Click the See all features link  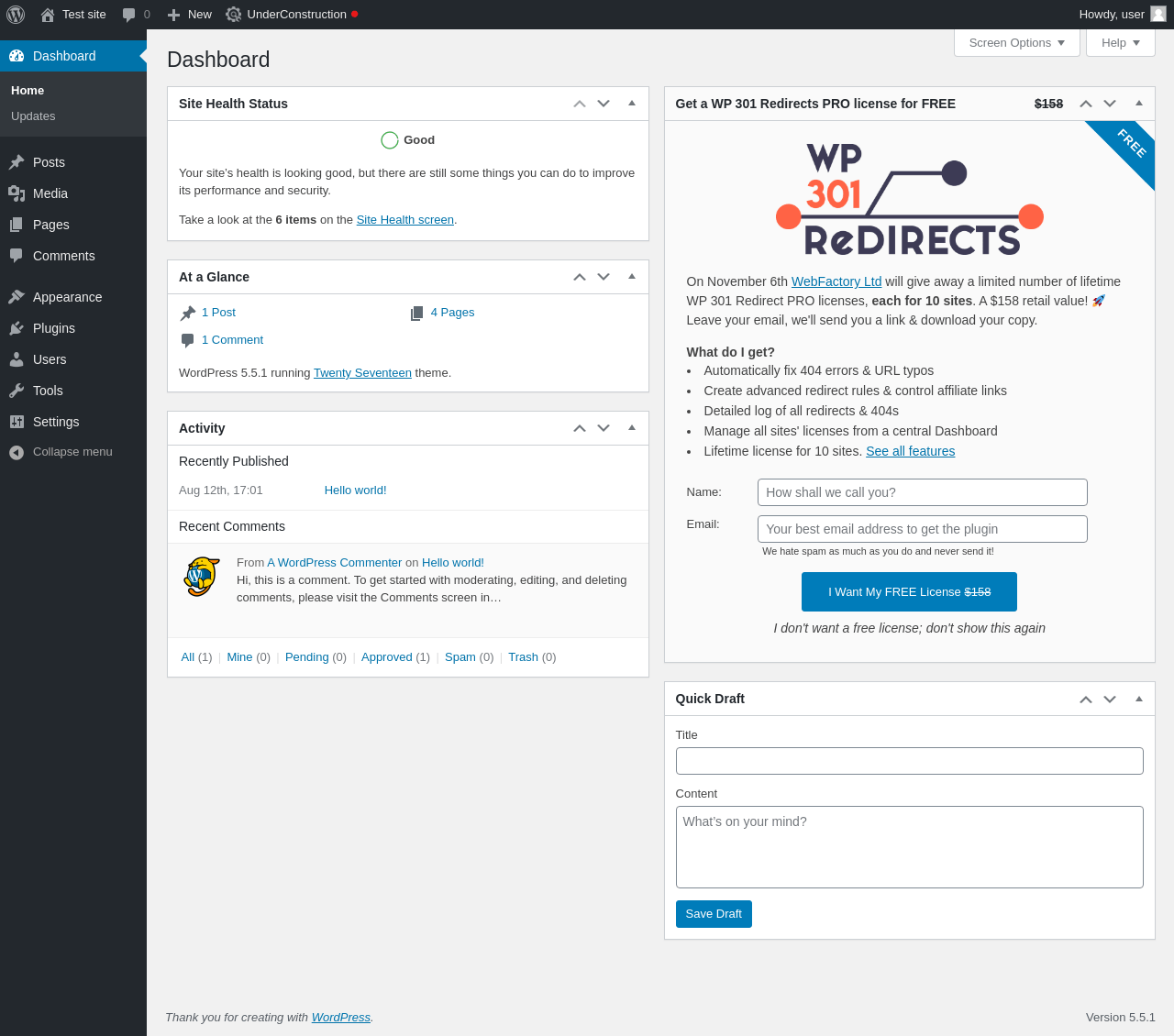tap(911, 451)
